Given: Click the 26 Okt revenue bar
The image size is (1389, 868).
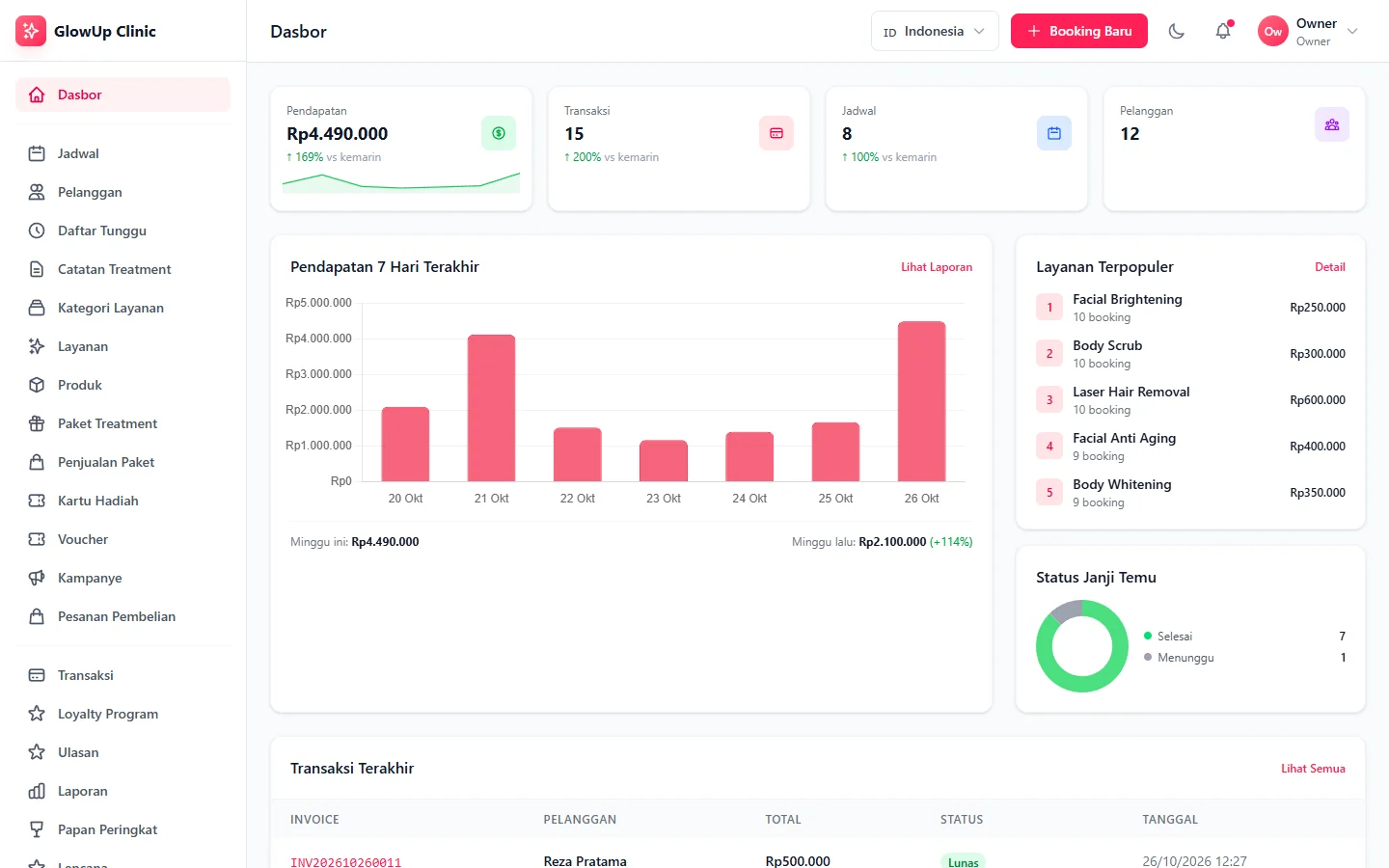Looking at the screenshot, I should coord(922,401).
